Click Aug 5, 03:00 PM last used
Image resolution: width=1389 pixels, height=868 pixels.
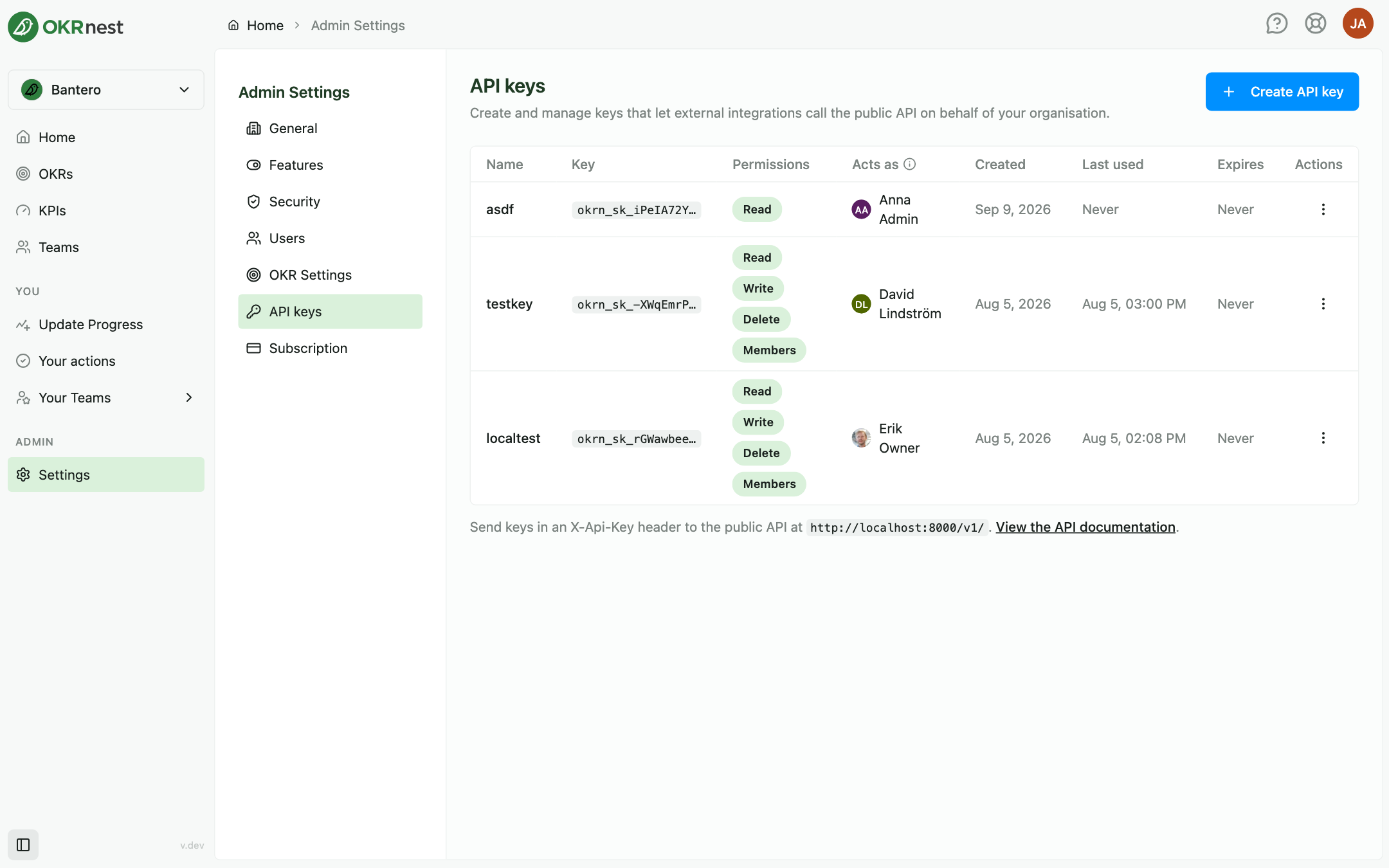(1134, 303)
